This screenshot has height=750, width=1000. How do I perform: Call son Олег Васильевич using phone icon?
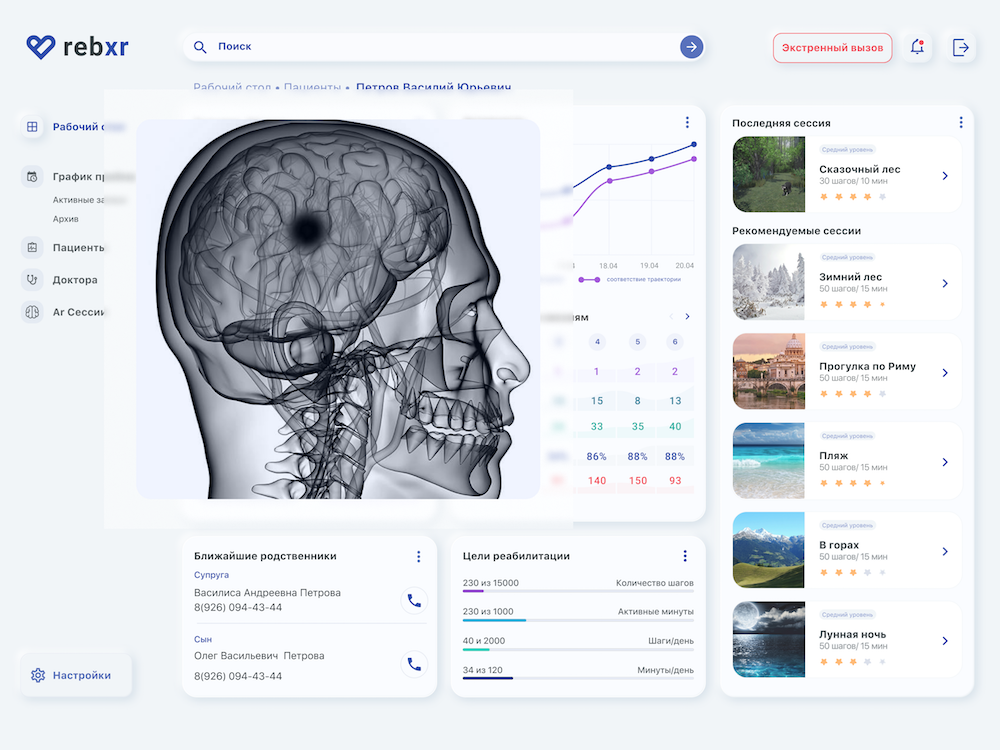tap(414, 664)
